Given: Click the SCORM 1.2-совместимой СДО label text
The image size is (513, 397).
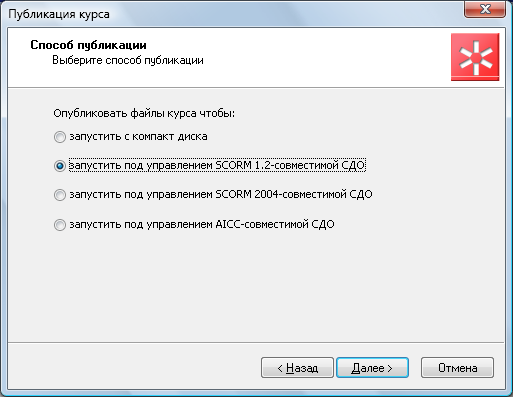Looking at the screenshot, I should pos(217,165).
